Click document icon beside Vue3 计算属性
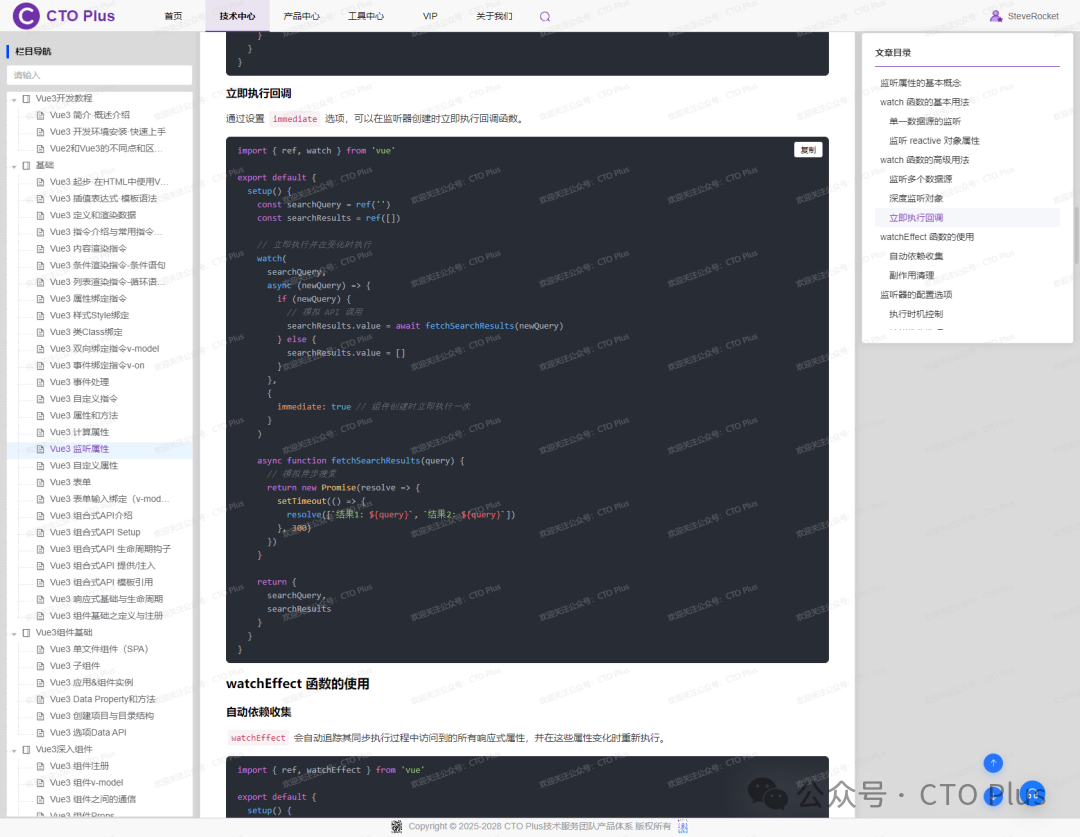 pyautogui.click(x=41, y=433)
